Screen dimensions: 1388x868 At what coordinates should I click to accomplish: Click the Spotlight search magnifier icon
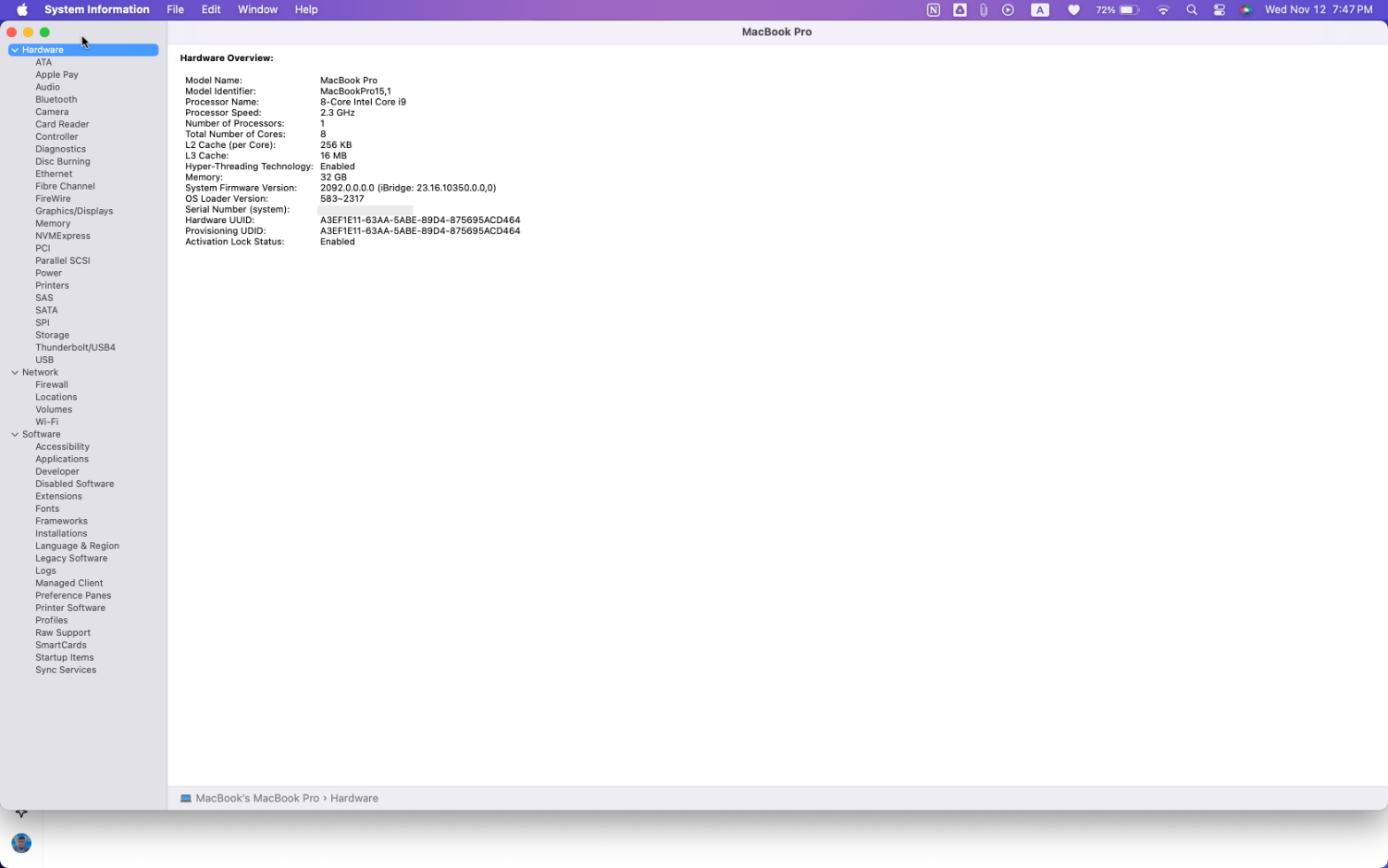(x=1192, y=10)
